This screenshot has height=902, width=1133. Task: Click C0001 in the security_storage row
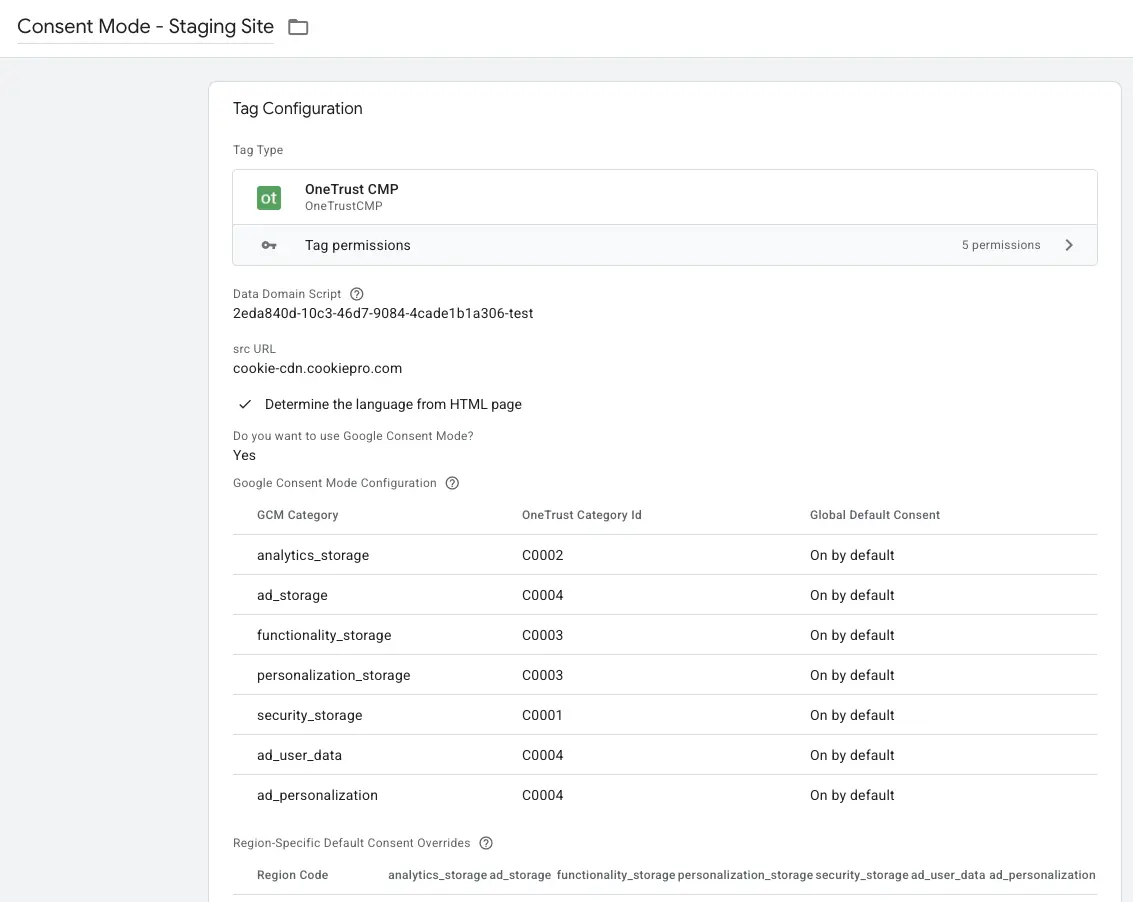542,716
